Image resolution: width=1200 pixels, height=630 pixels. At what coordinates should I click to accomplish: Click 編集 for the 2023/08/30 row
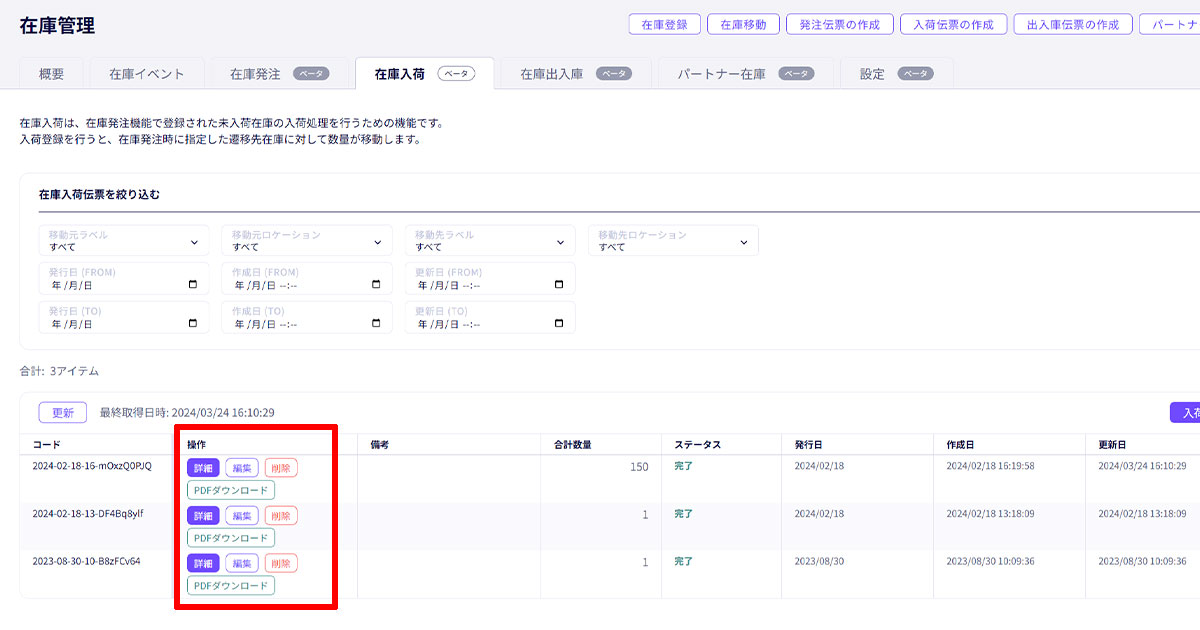coord(242,564)
